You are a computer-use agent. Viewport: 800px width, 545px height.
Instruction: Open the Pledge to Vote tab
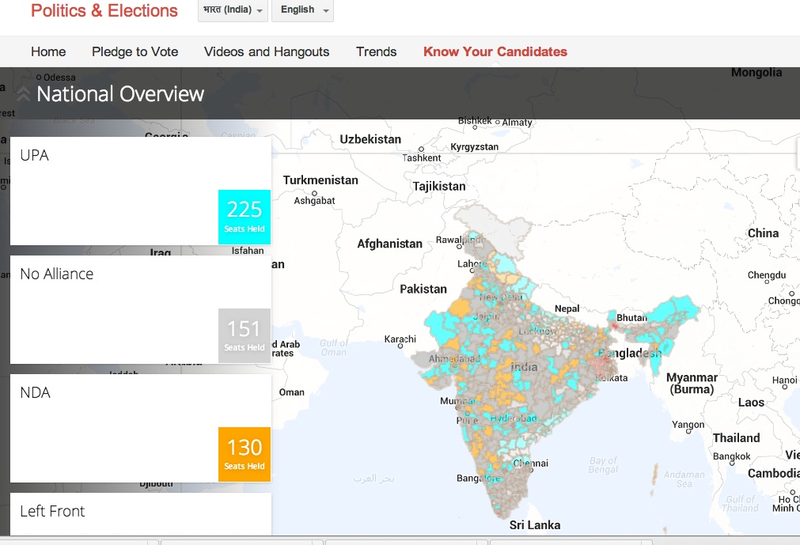click(x=135, y=52)
